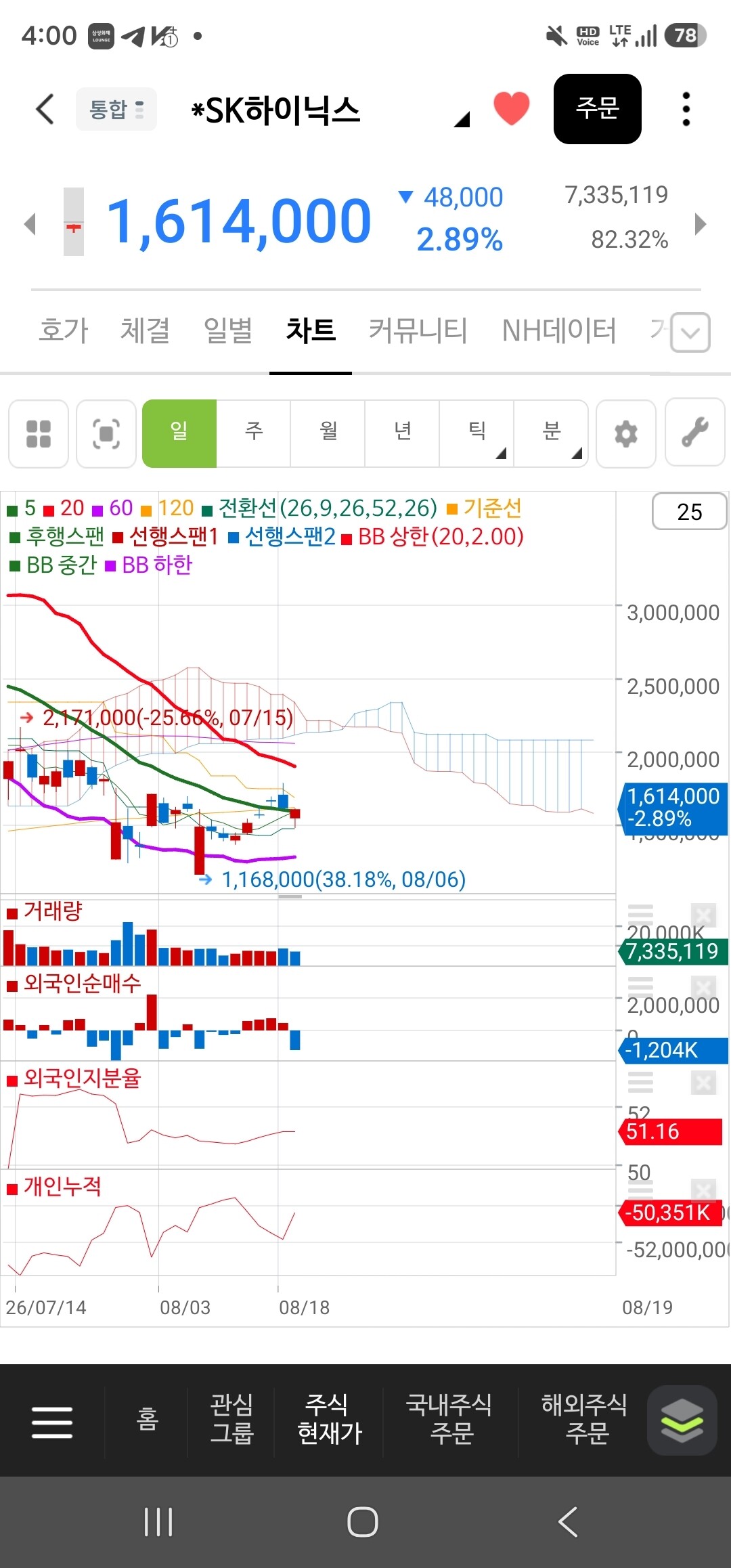Go back with the header arrow

point(45,109)
